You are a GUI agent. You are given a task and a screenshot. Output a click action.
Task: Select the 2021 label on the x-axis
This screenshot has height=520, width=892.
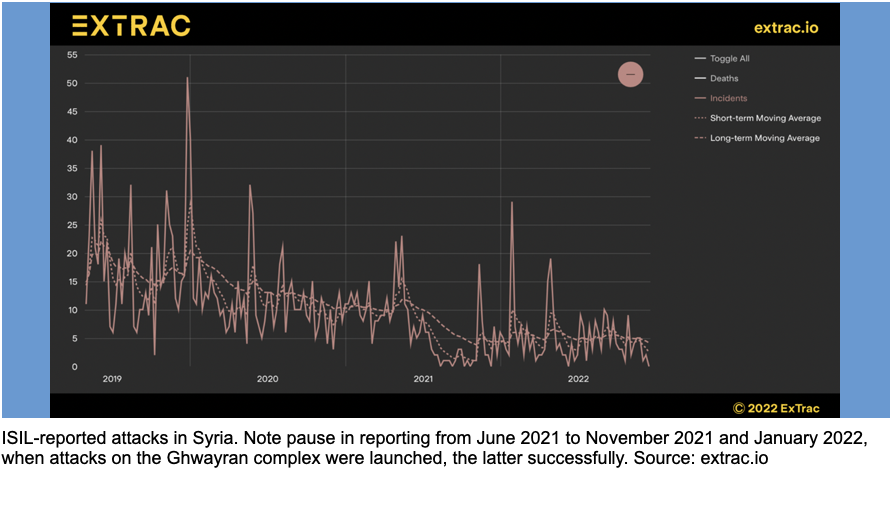(423, 379)
